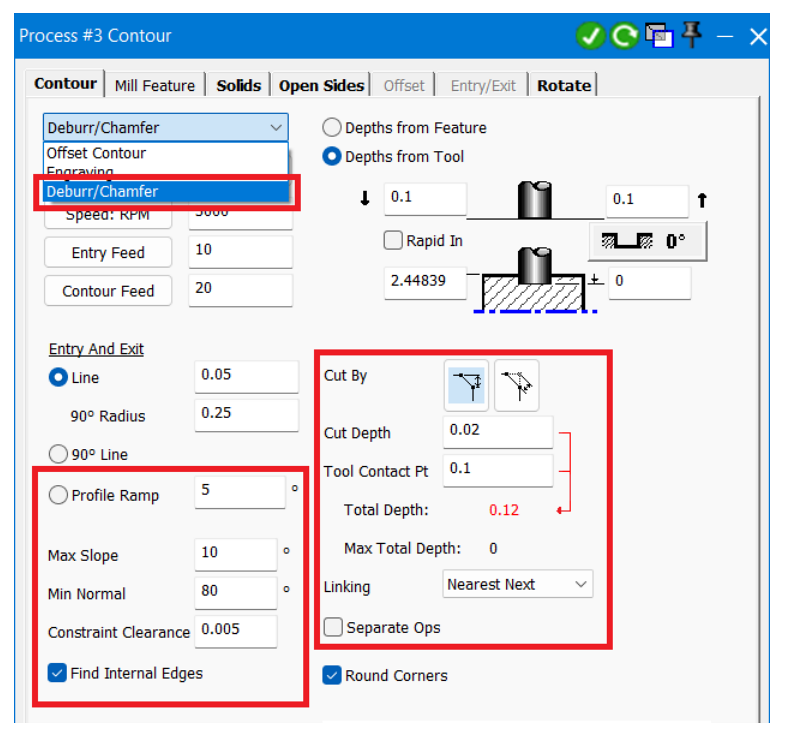Viewport: 785px width, 740px height.
Task: Select the Line entry radio button
Action: (58, 378)
